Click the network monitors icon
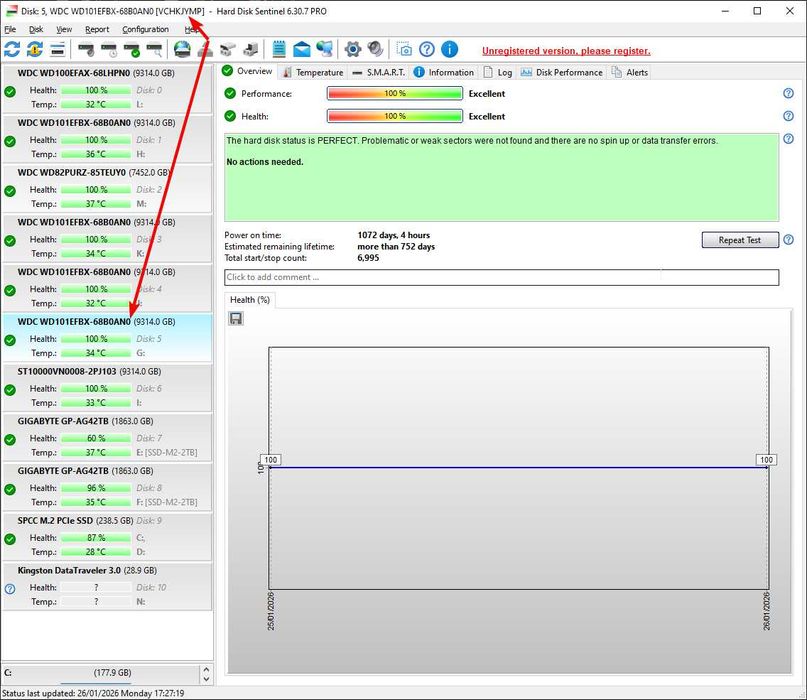Viewport: 807px width, 700px height. click(x=325, y=49)
